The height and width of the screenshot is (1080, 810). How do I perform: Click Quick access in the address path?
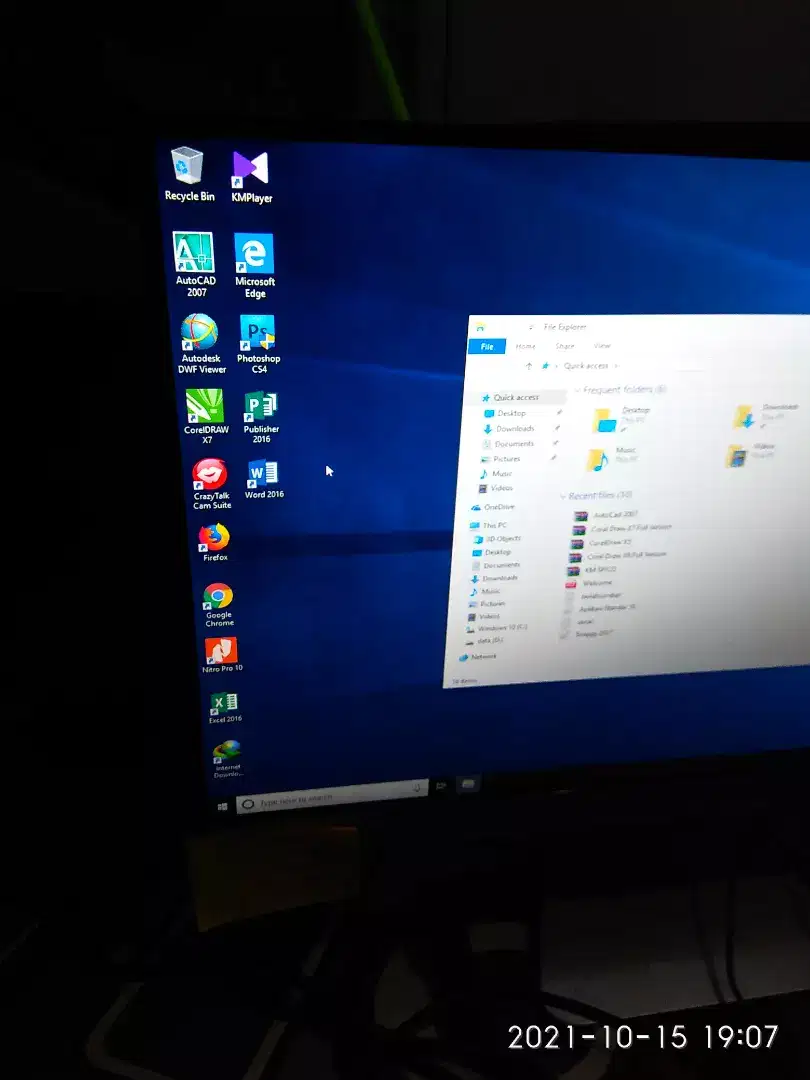586,366
